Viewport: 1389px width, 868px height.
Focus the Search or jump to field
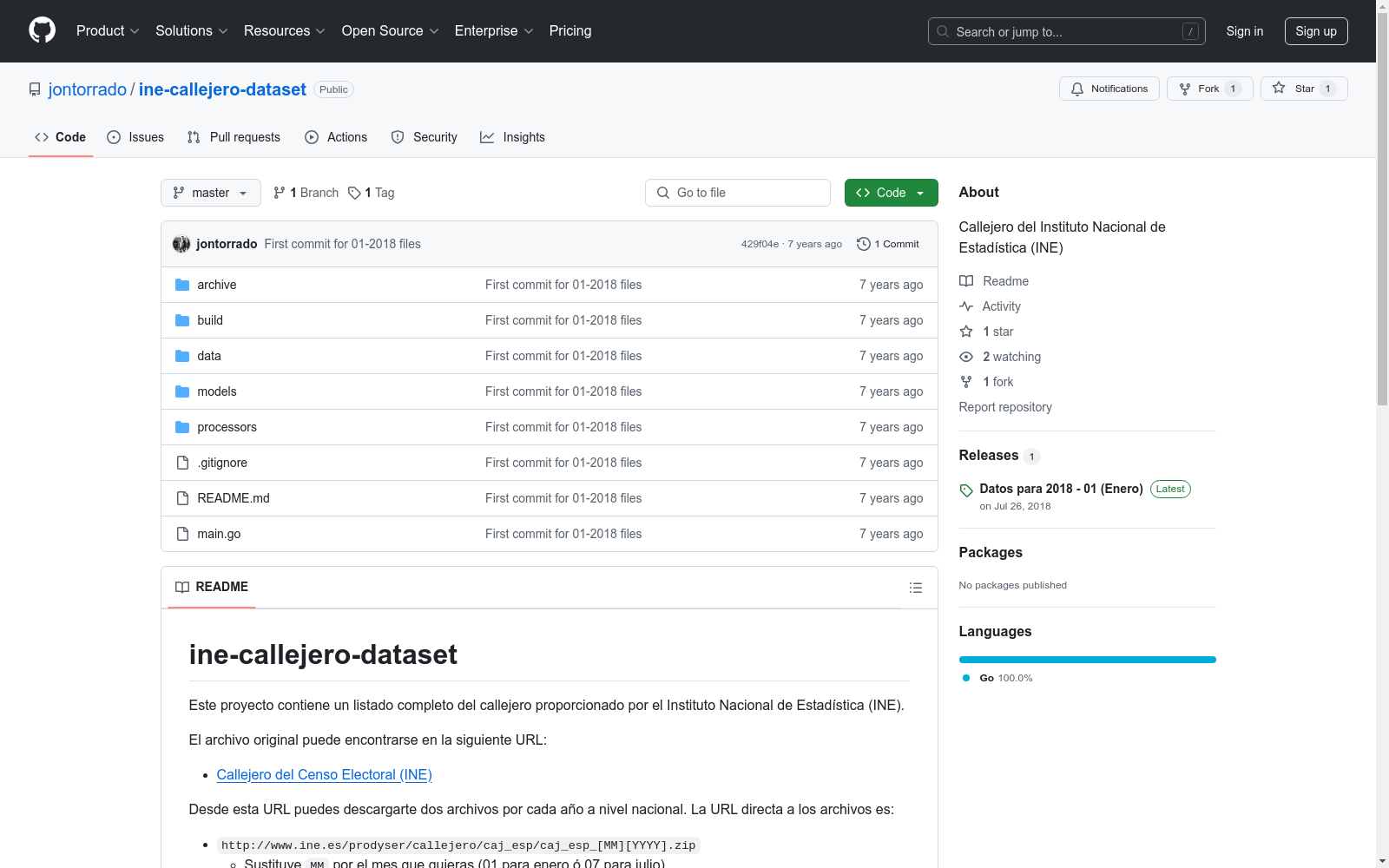tap(1066, 31)
